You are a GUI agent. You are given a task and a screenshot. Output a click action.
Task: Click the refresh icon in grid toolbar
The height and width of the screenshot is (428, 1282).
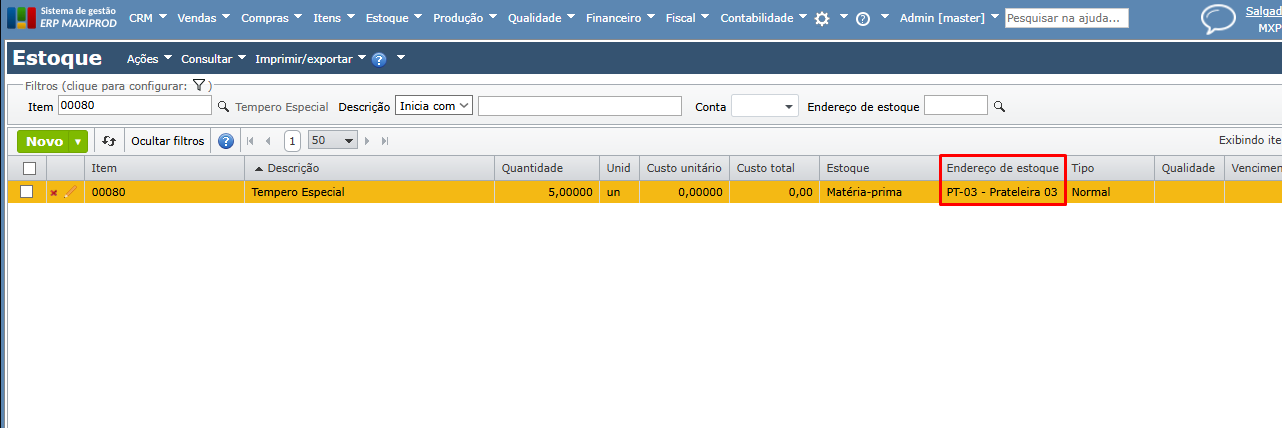click(x=109, y=141)
